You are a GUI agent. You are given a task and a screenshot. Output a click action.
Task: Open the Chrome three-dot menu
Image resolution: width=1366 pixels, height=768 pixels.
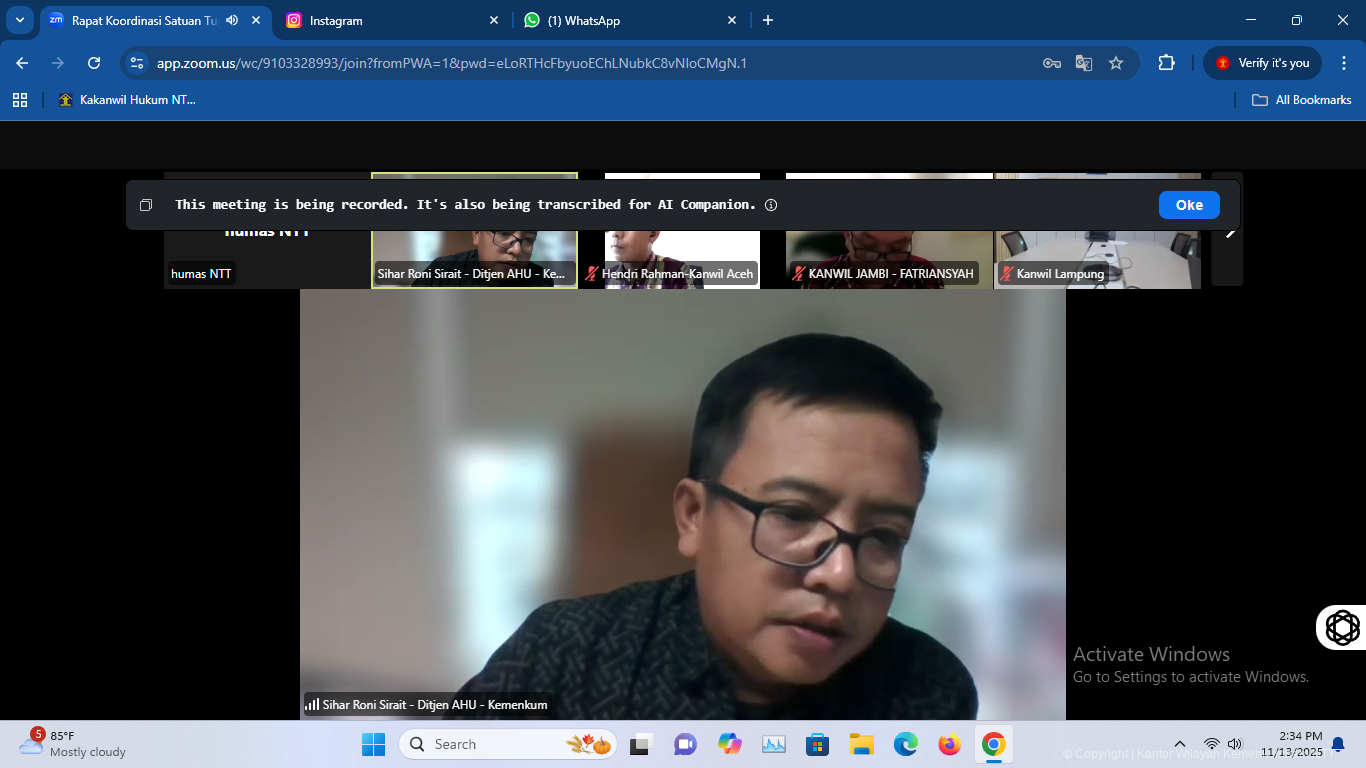click(1344, 63)
